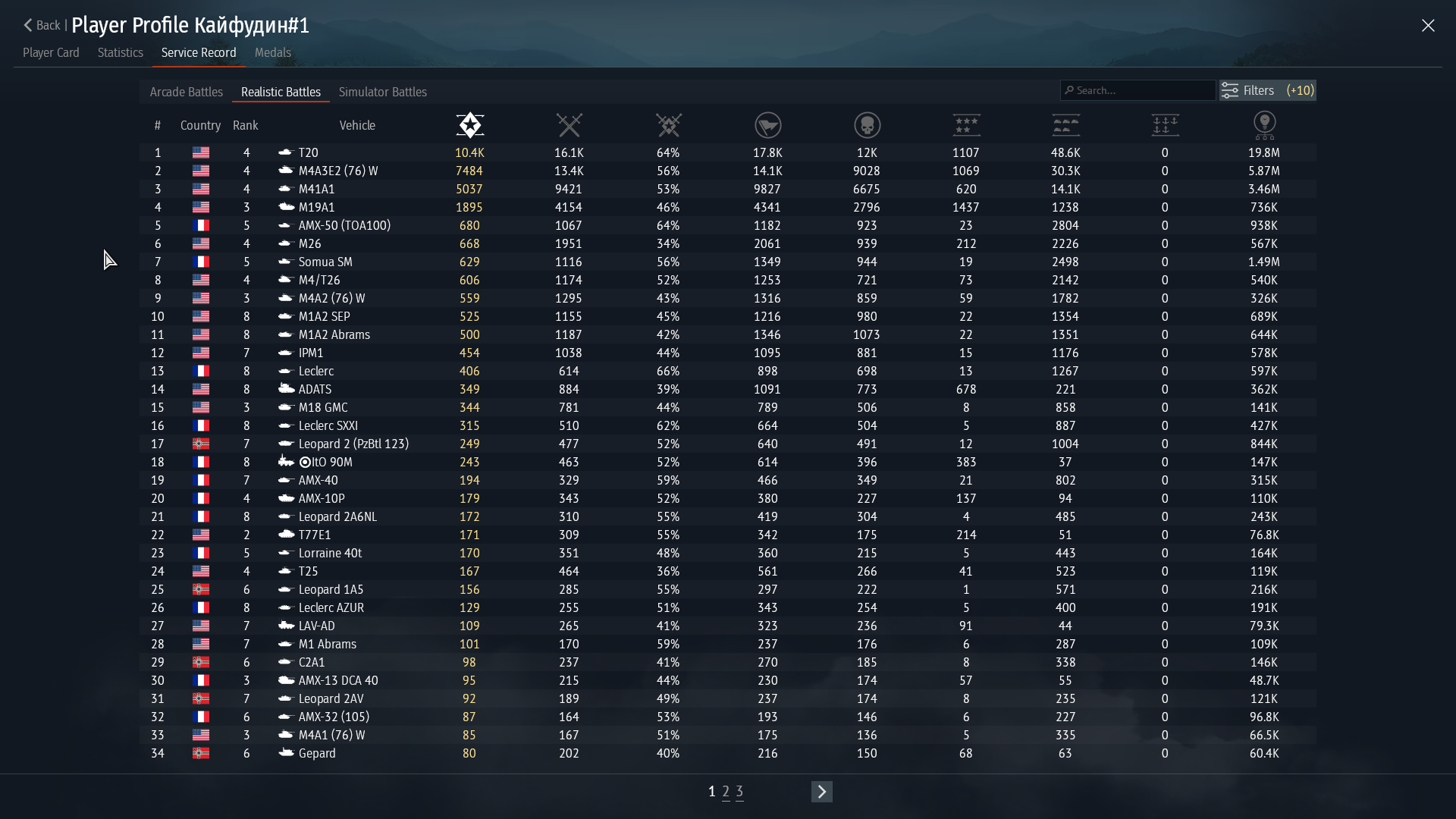Select the Leopard 2A6NL vehicle name
1456x819 pixels.
click(x=337, y=516)
